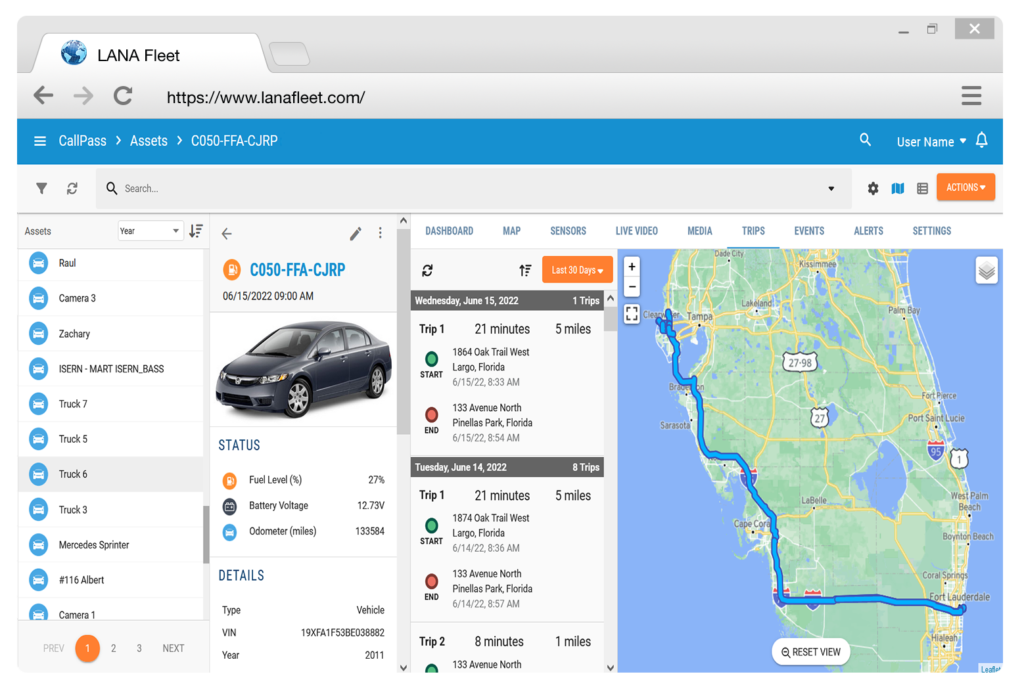The width and height of the screenshot is (1024, 689).
Task: Open the filter options with the funnel icon
Action: point(41,188)
